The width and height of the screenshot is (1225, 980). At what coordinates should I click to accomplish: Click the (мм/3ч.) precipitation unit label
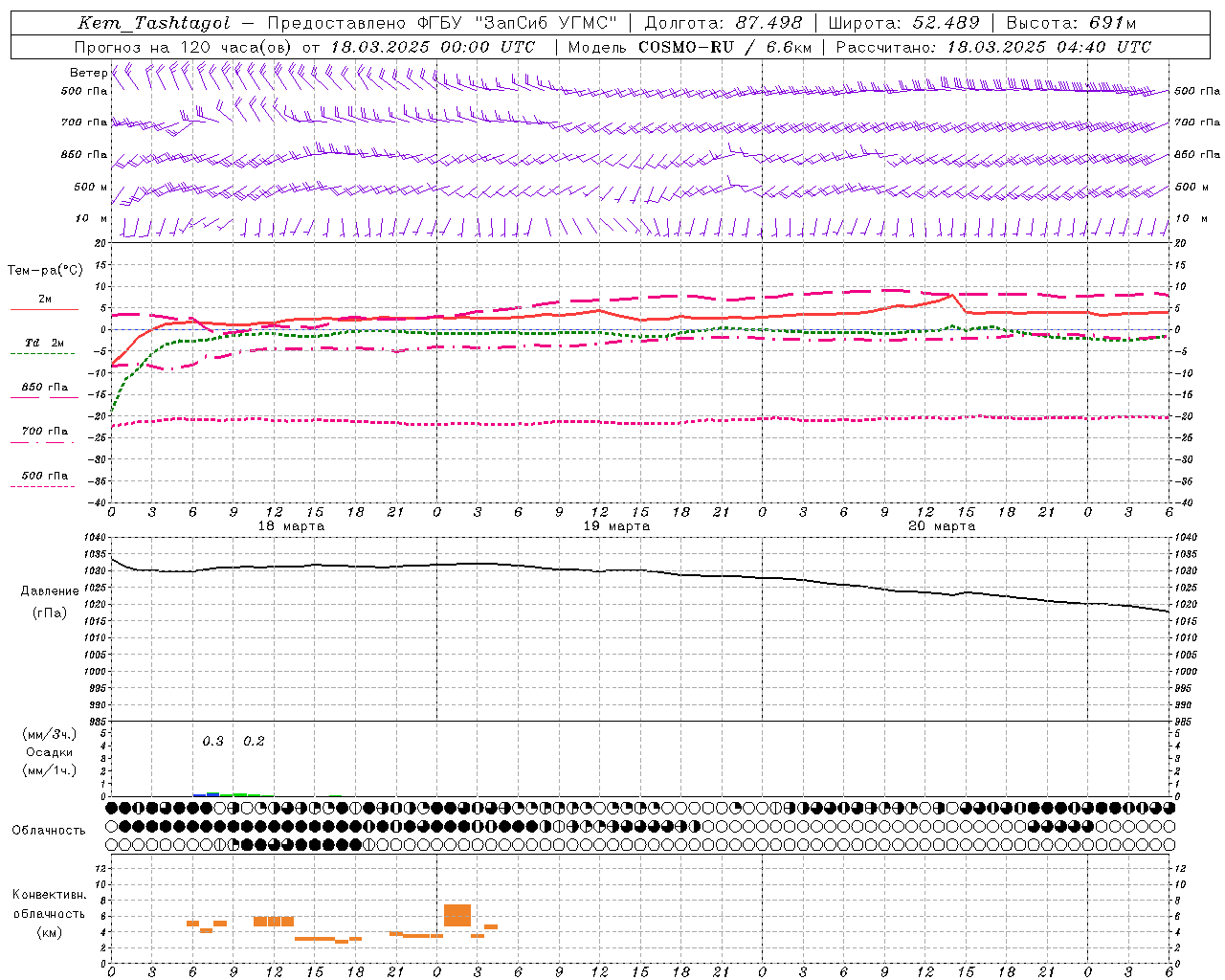[x=50, y=734]
